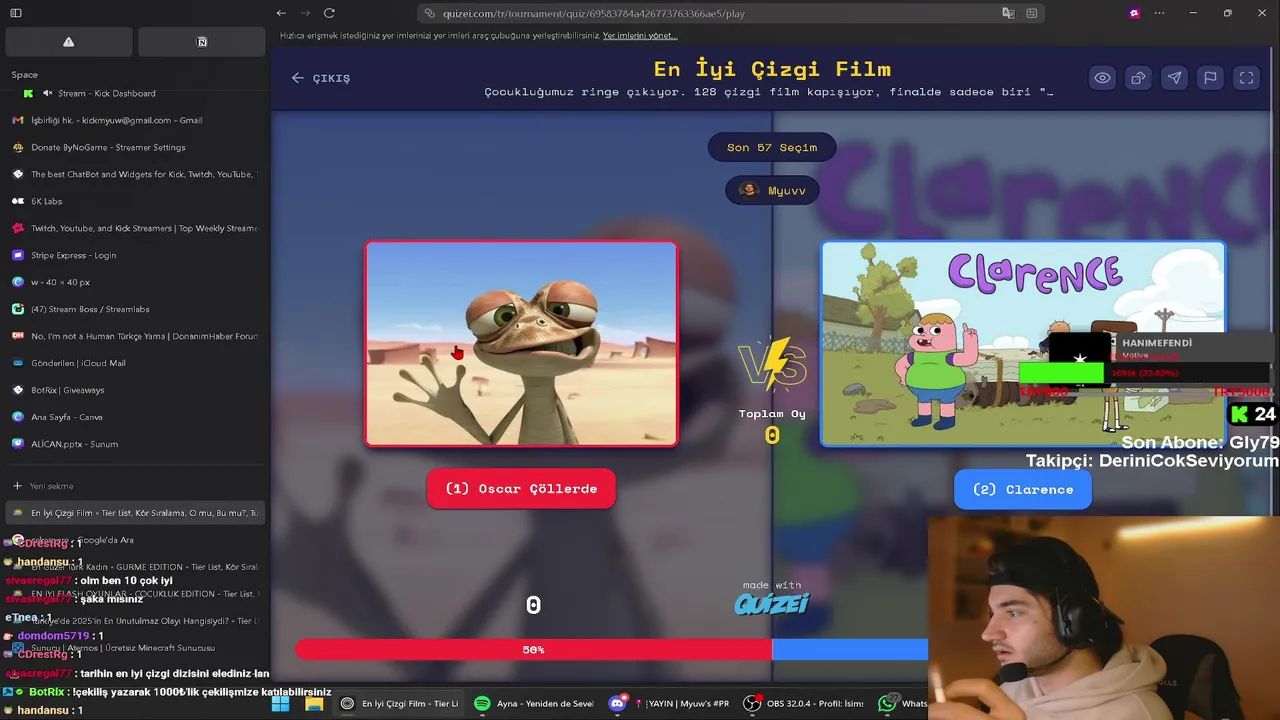The height and width of the screenshot is (720, 1280).
Task: Switch to En İyi Çizgi Film taskbar window
Action: (399, 704)
